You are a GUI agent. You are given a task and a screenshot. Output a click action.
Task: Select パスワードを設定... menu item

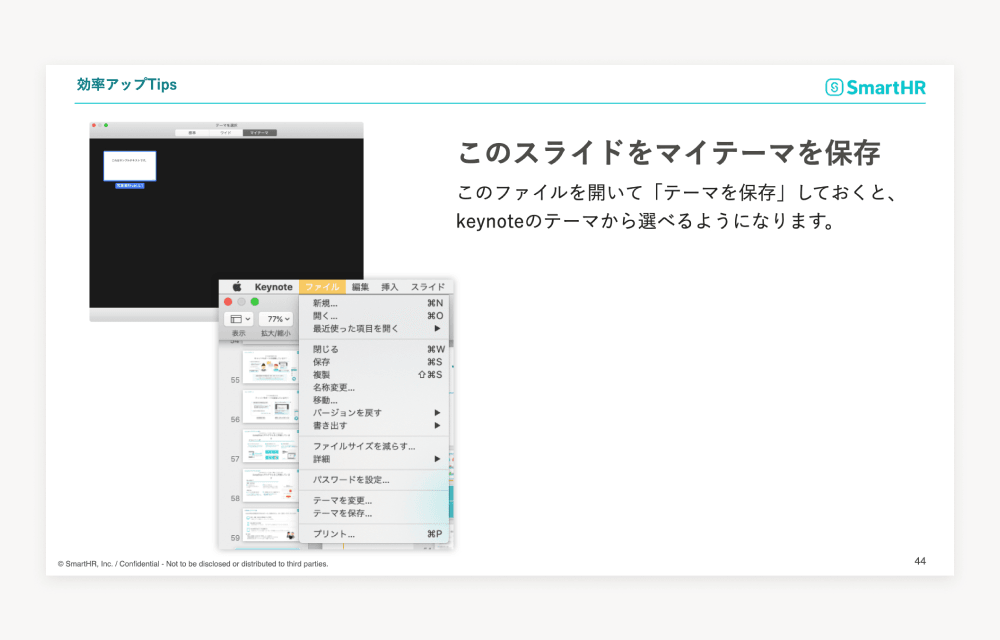click(351, 480)
